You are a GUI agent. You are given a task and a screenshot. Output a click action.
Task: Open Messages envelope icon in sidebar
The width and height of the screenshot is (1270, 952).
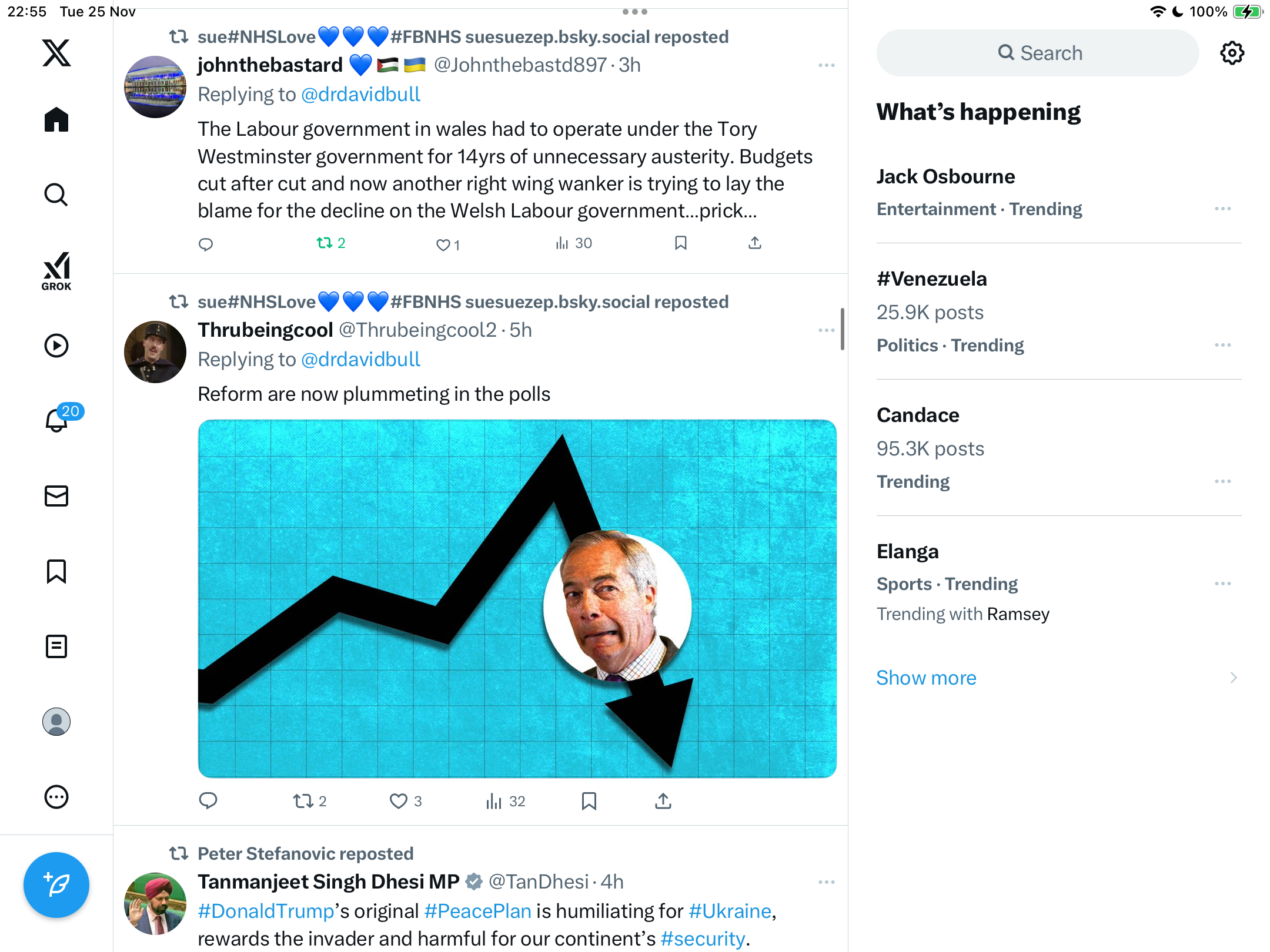coord(56,496)
